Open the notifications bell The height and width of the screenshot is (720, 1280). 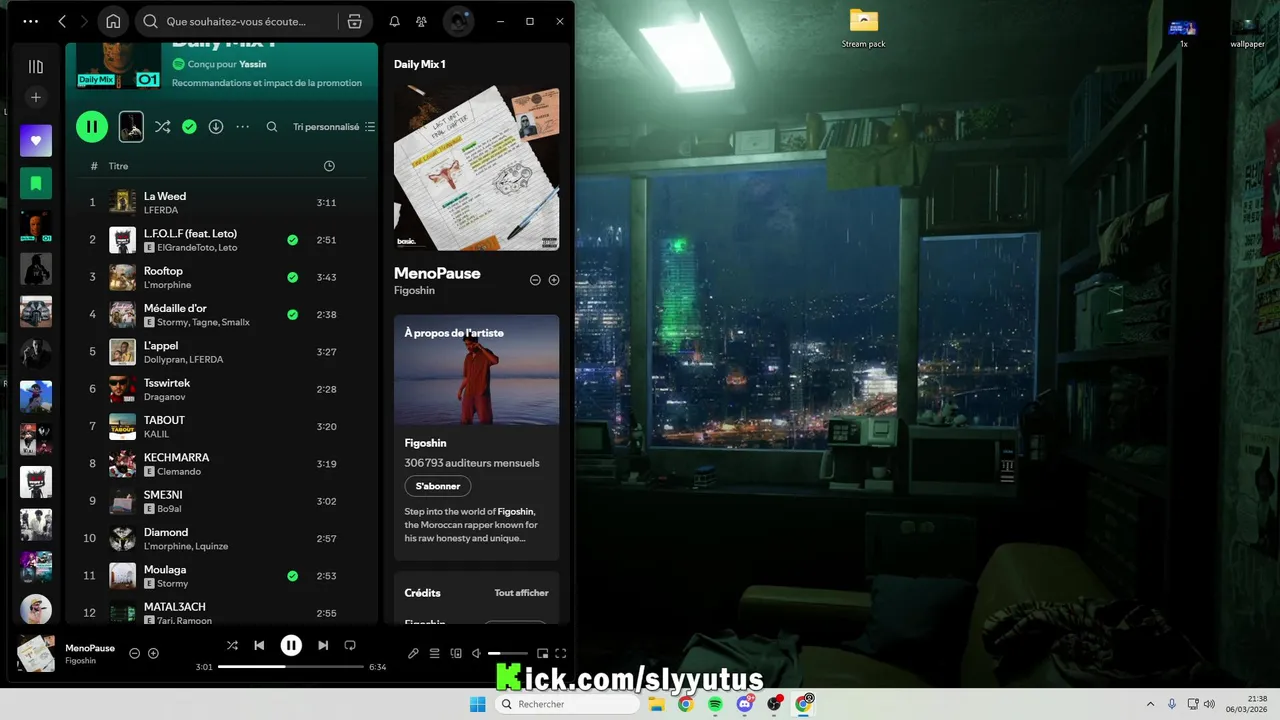coord(394,21)
